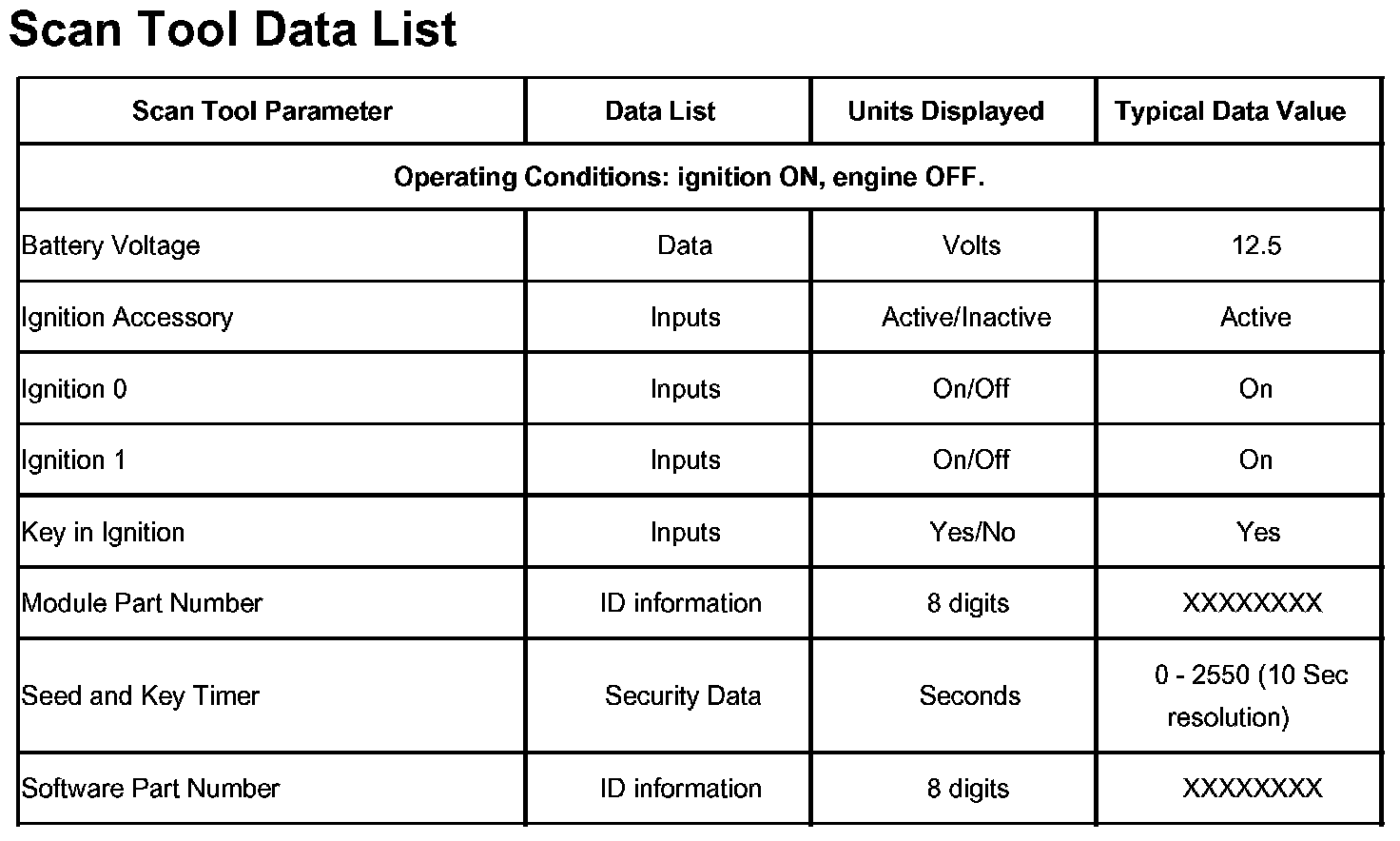Viewport: 1400px width, 841px height.
Task: Select the Security Data cell
Action: [x=683, y=695]
